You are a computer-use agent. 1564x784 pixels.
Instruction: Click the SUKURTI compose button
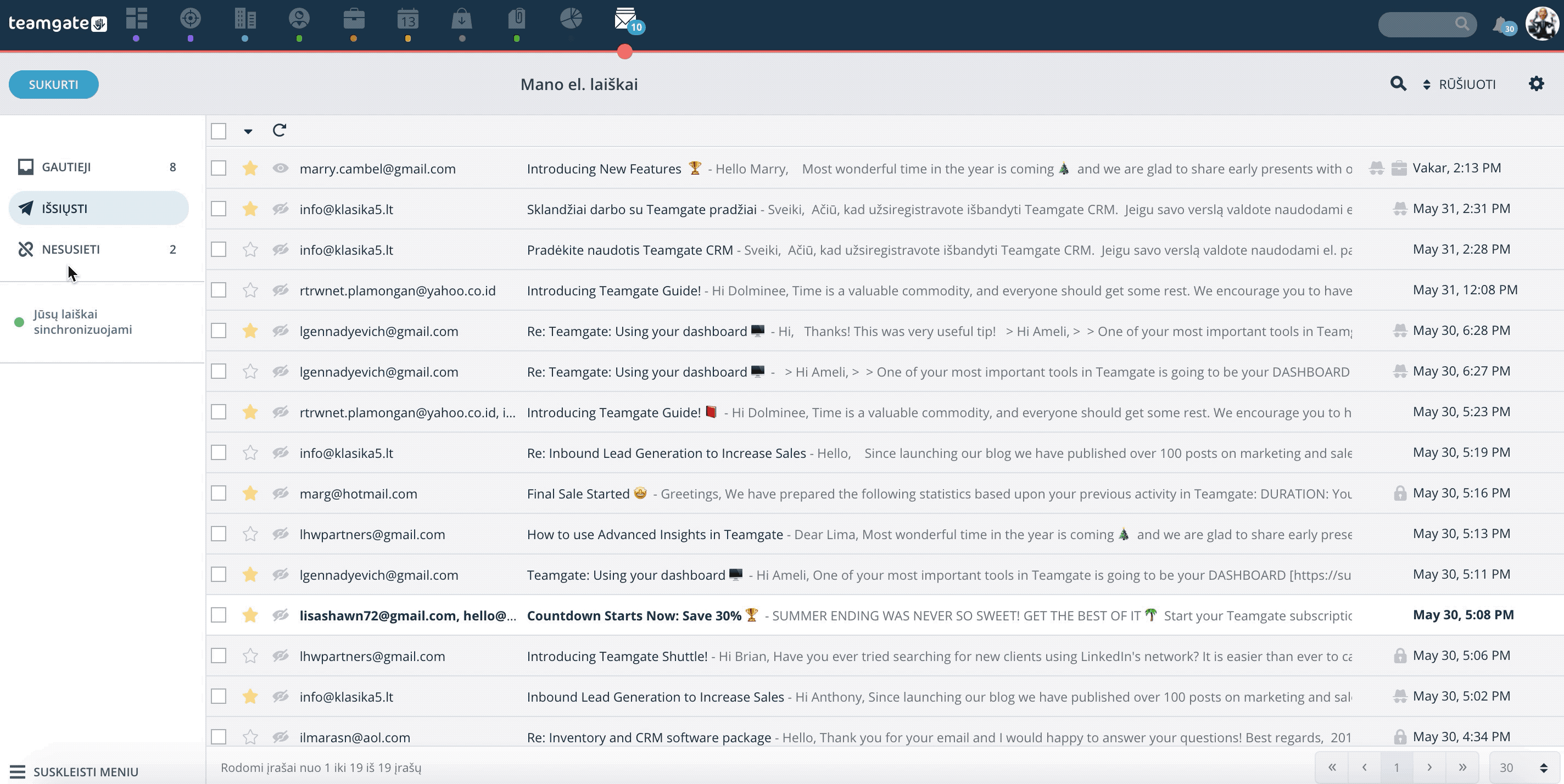pyautogui.click(x=53, y=85)
